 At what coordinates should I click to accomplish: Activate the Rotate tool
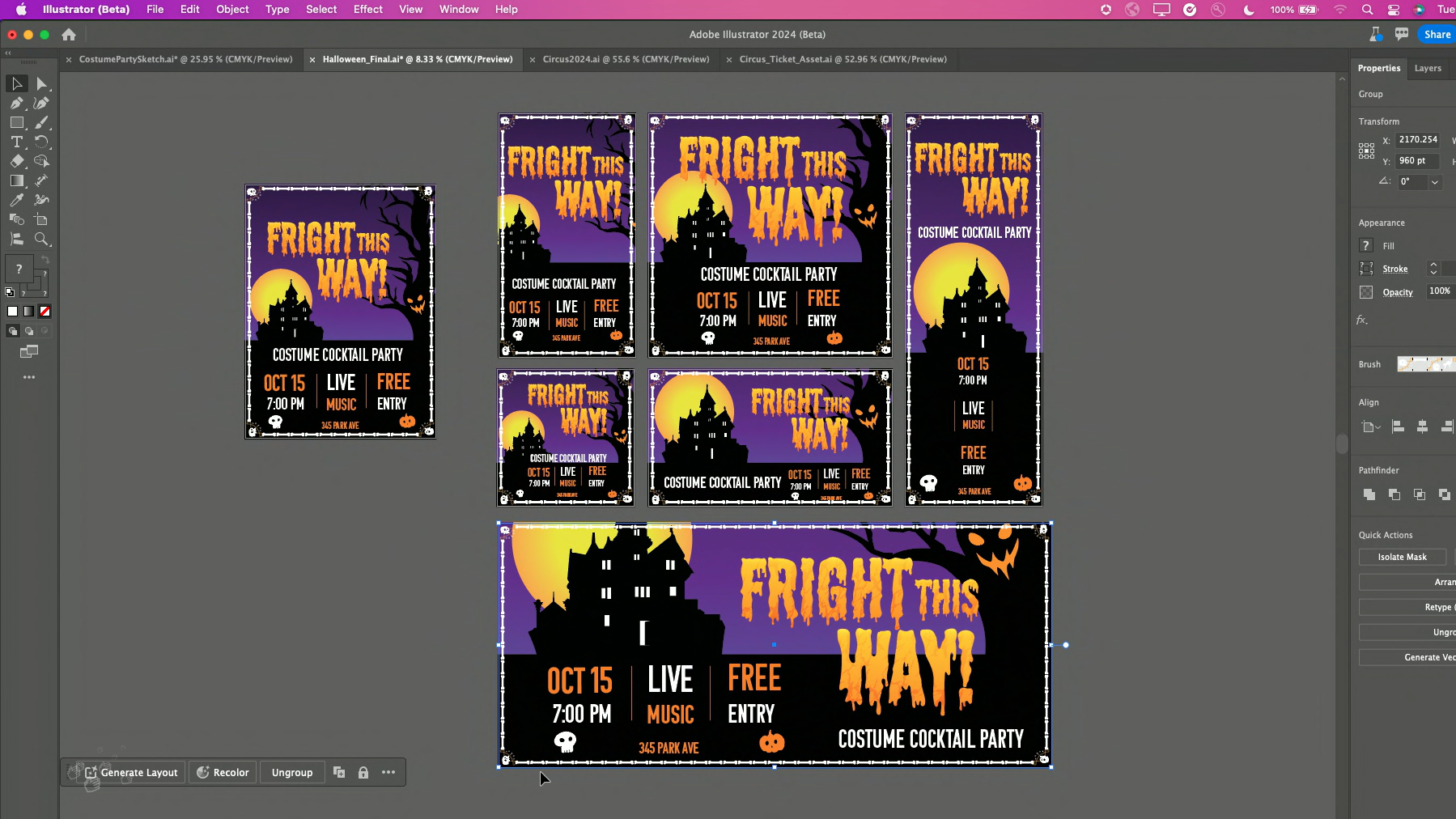pos(41,142)
